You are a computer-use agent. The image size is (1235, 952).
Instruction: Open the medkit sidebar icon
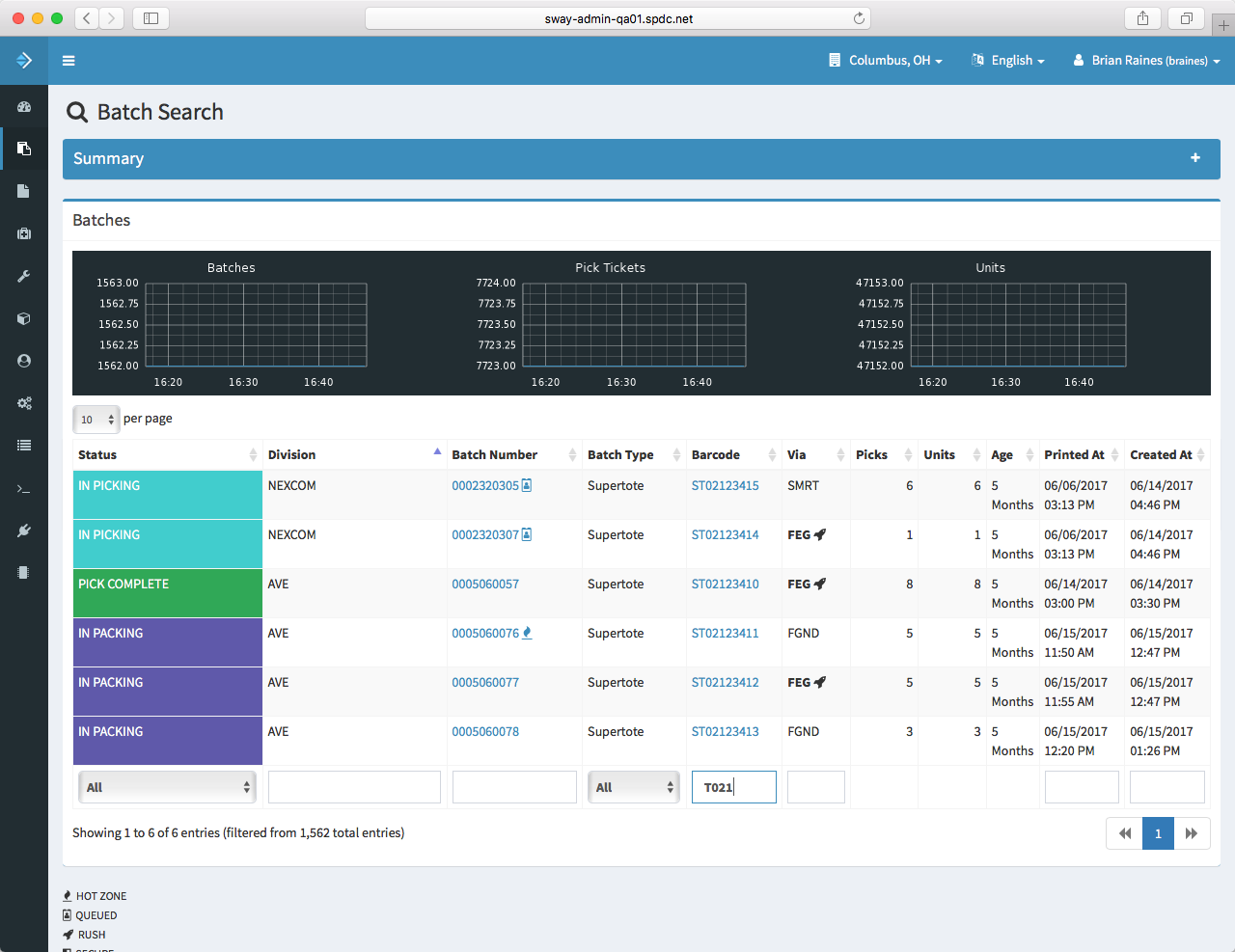(x=24, y=233)
